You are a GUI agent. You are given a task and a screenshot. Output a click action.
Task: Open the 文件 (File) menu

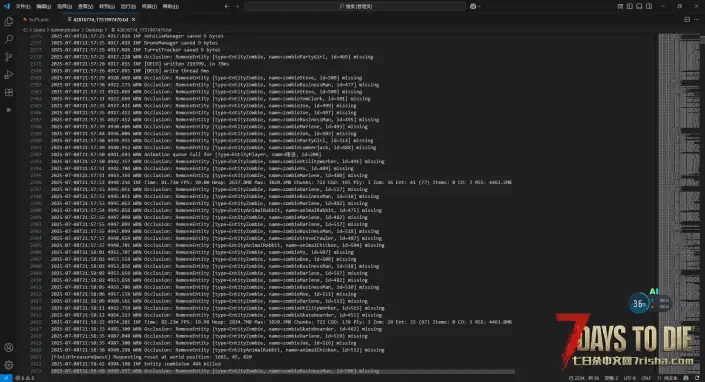(x=23, y=6)
